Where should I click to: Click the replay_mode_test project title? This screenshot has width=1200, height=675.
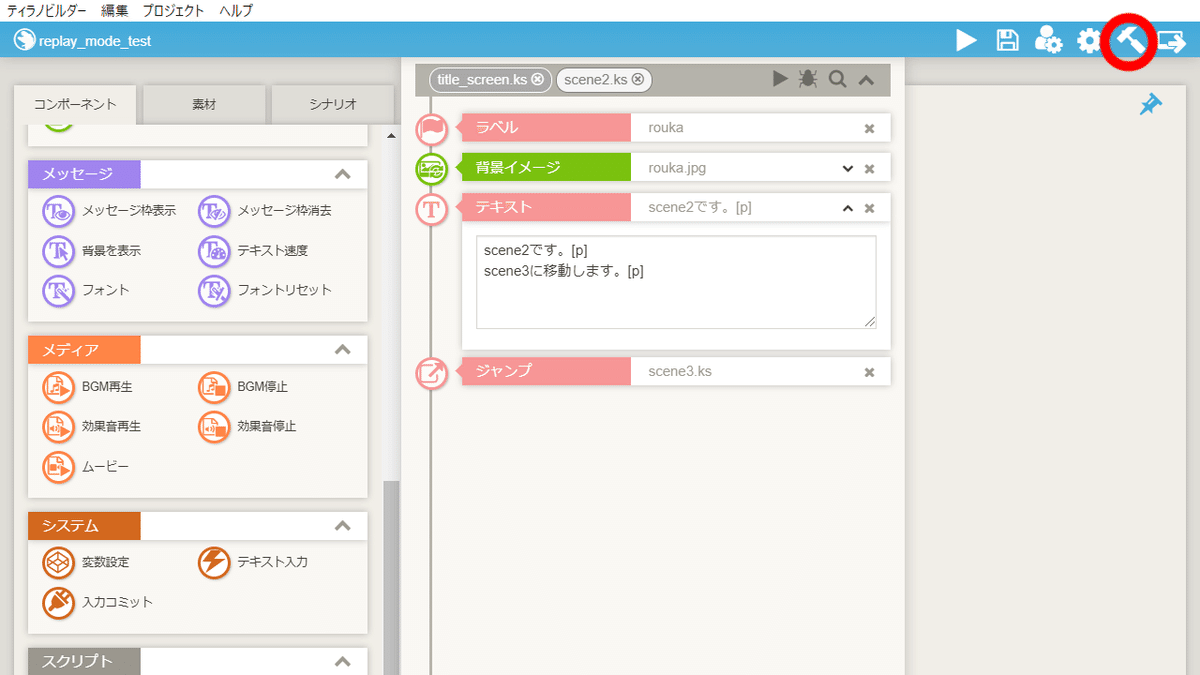tap(94, 41)
